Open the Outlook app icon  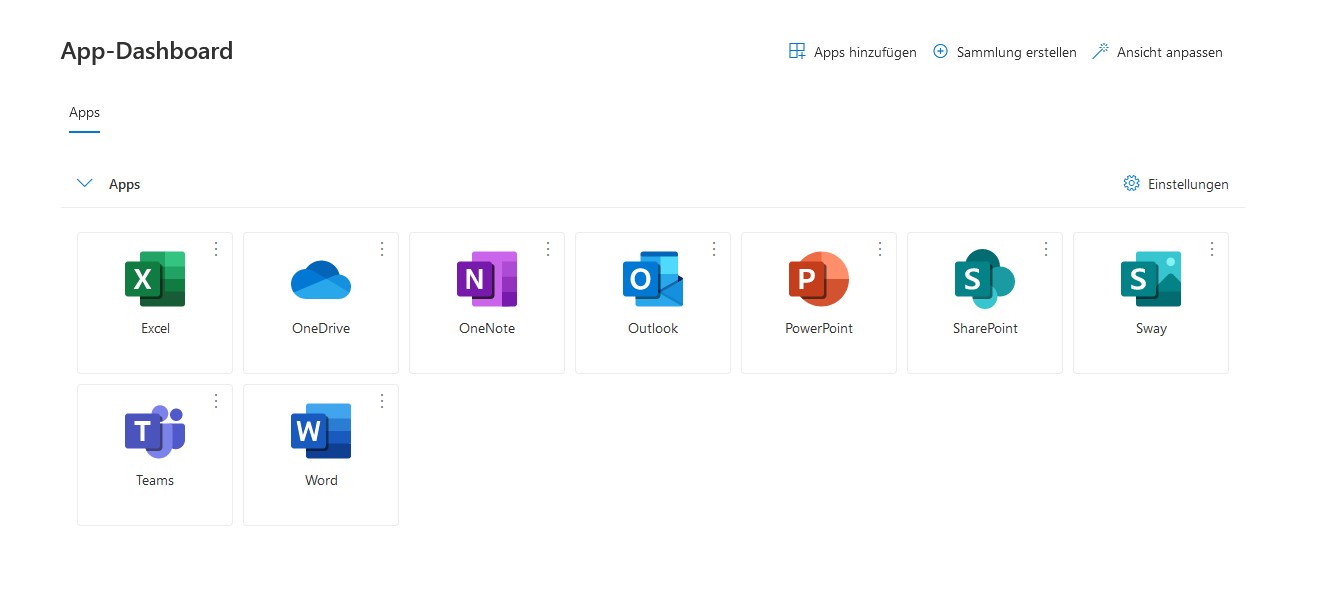pyautogui.click(x=653, y=279)
